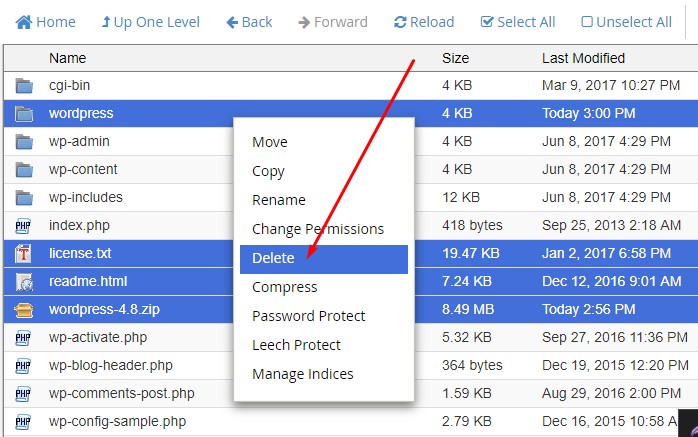The image size is (698, 437).
Task: Click the index.php PHP file icon
Action: coord(23,226)
